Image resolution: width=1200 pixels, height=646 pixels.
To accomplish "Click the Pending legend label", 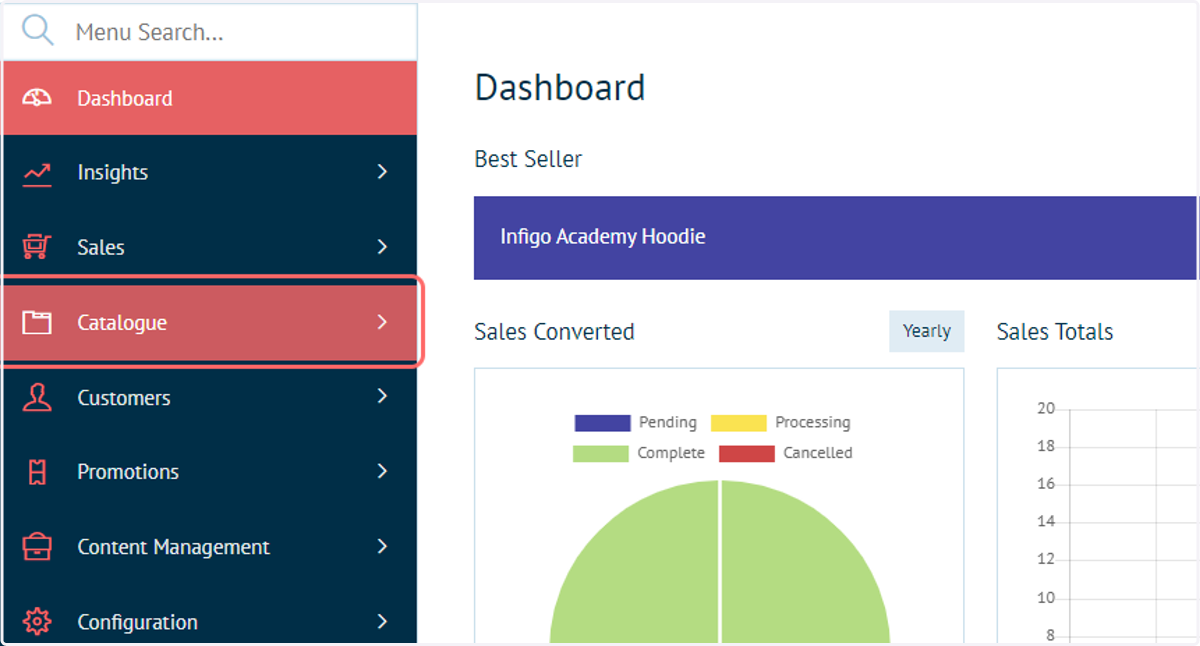I will (668, 423).
